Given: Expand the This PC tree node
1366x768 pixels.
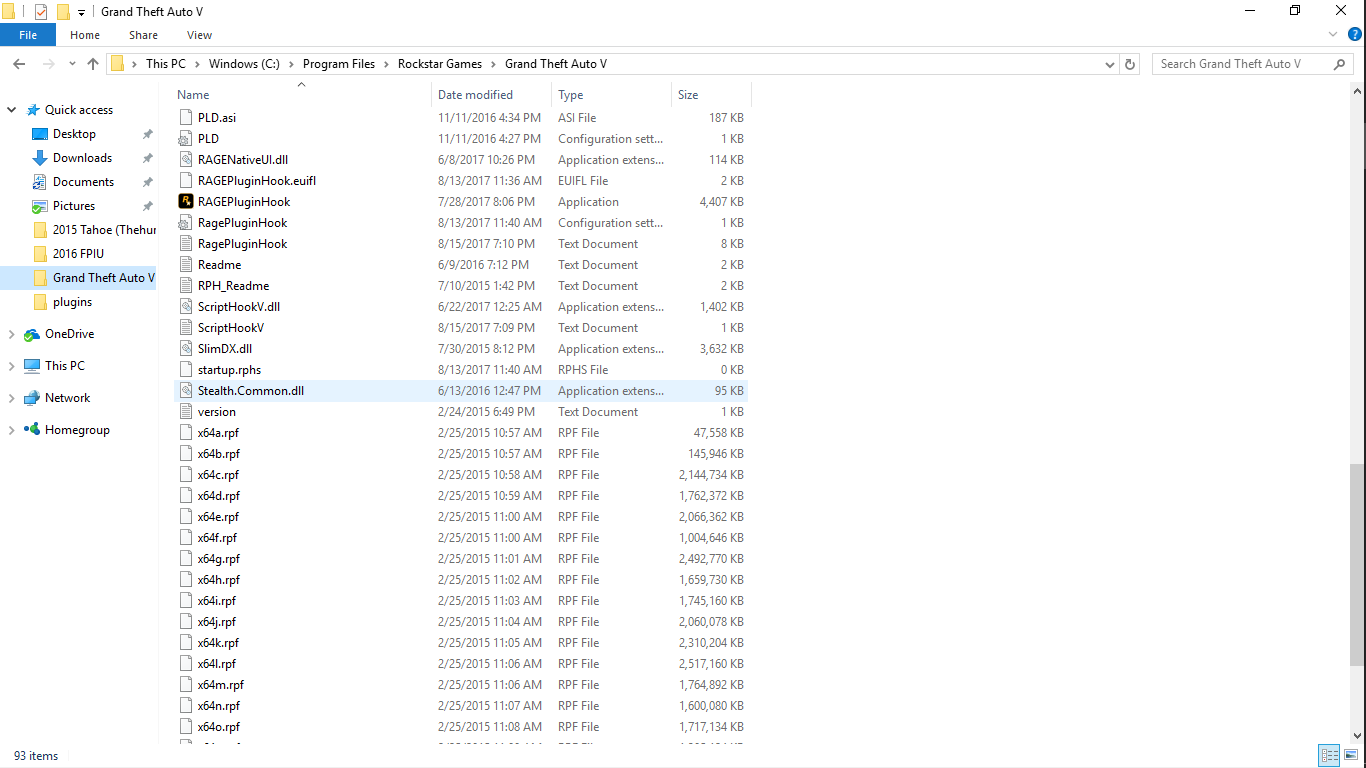Looking at the screenshot, I should pyautogui.click(x=12, y=366).
